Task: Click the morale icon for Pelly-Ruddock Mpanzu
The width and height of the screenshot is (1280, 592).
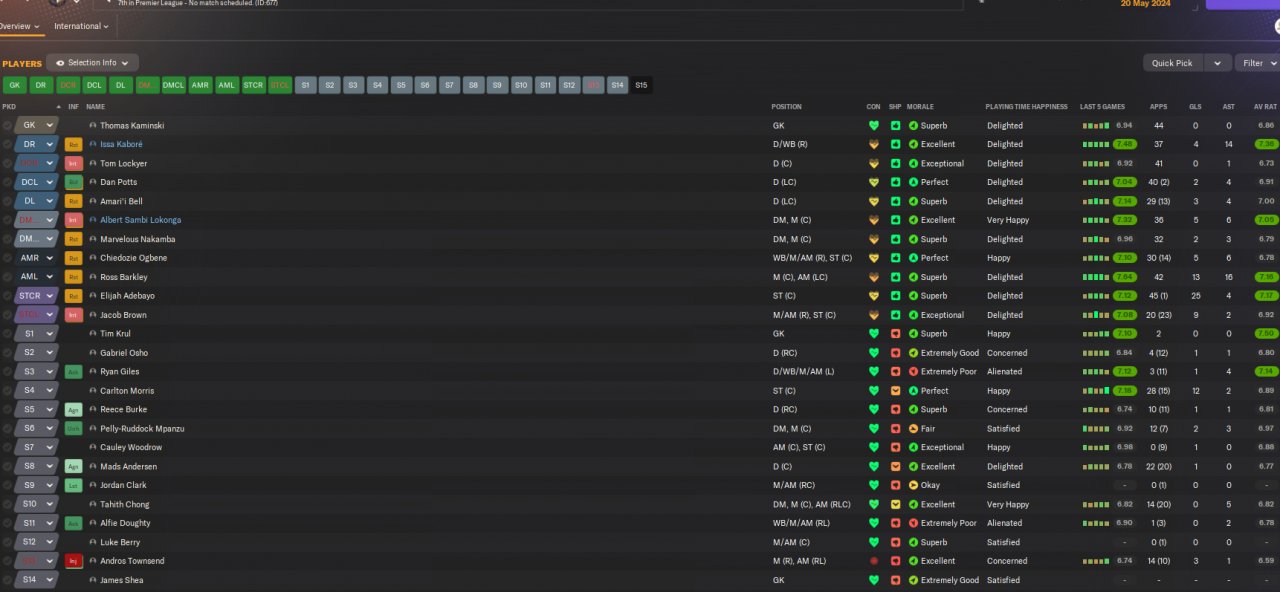Action: click(913, 428)
